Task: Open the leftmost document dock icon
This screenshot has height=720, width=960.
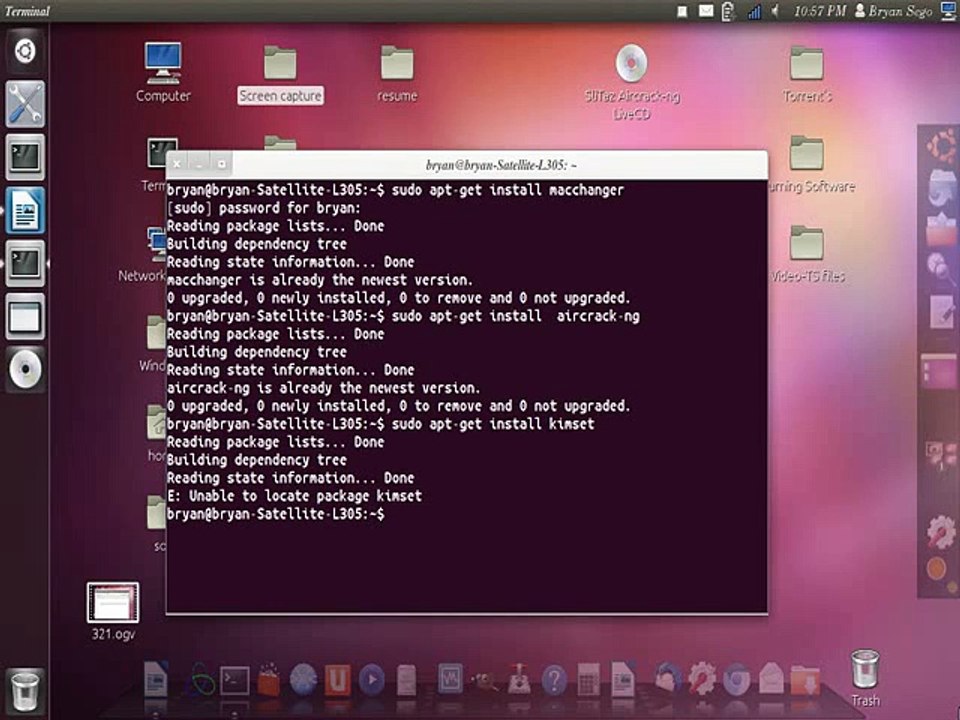Action: [156, 678]
